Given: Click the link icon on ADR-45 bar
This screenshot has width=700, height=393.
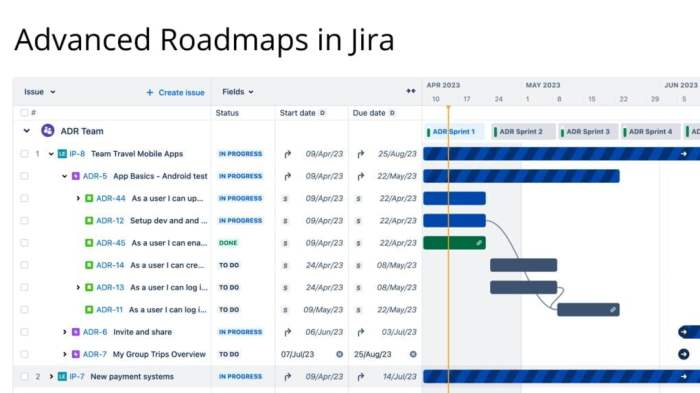Looking at the screenshot, I should click(x=479, y=243).
